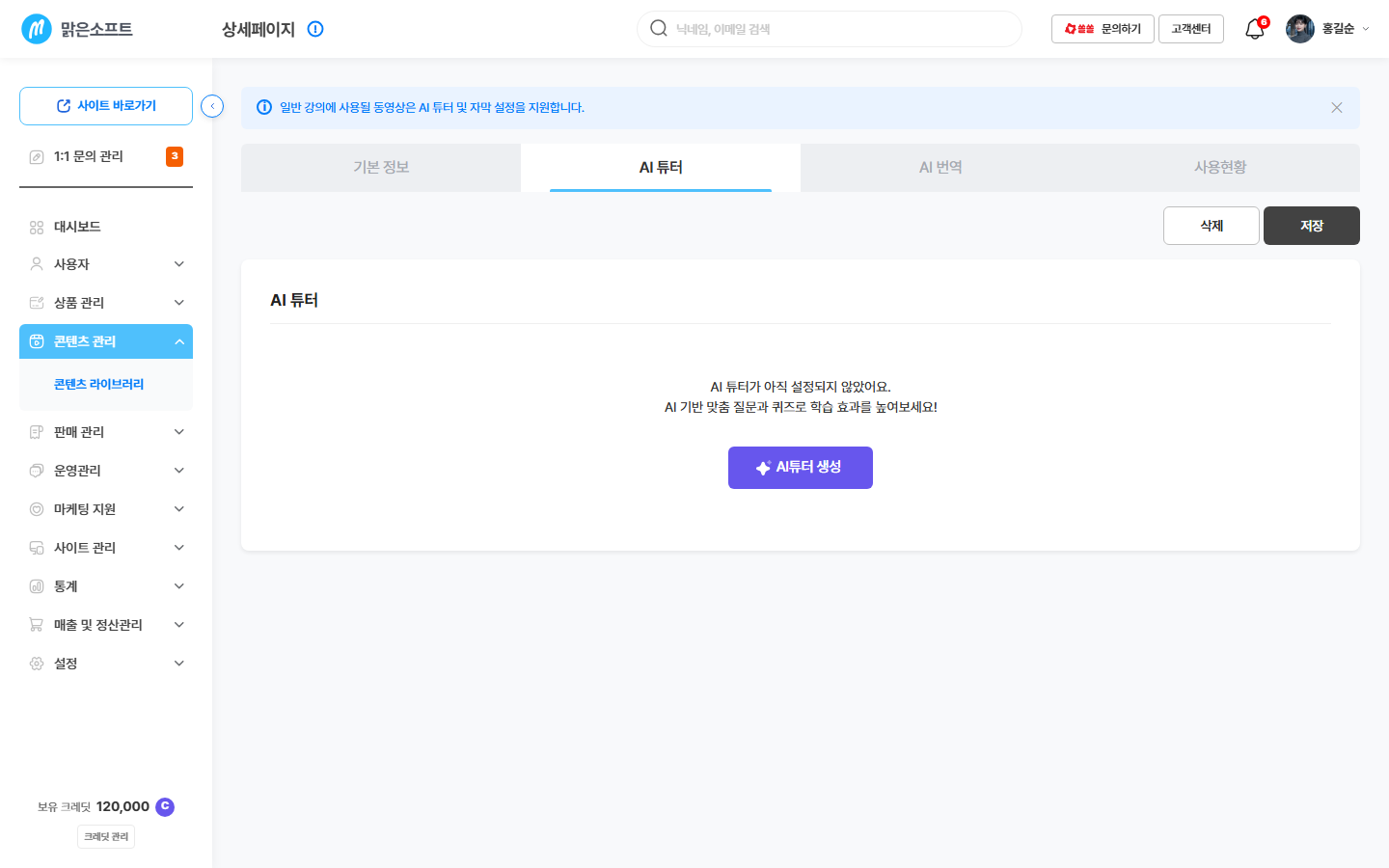Click the 사이트 관리 icon

[x=37, y=548]
